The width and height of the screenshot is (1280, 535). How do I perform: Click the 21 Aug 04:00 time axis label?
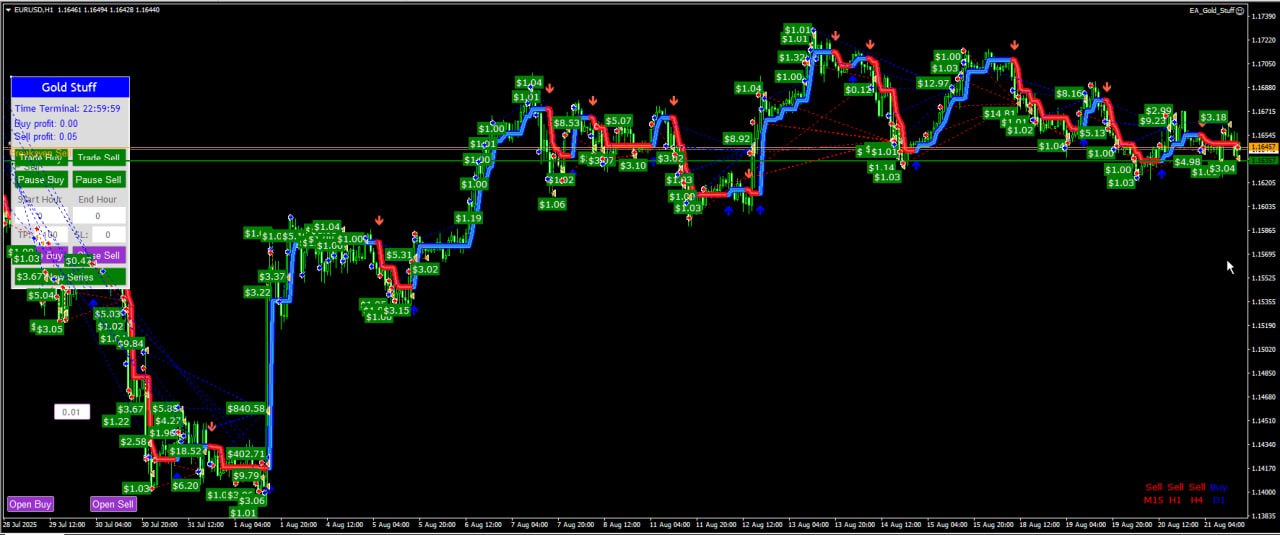(1225, 524)
